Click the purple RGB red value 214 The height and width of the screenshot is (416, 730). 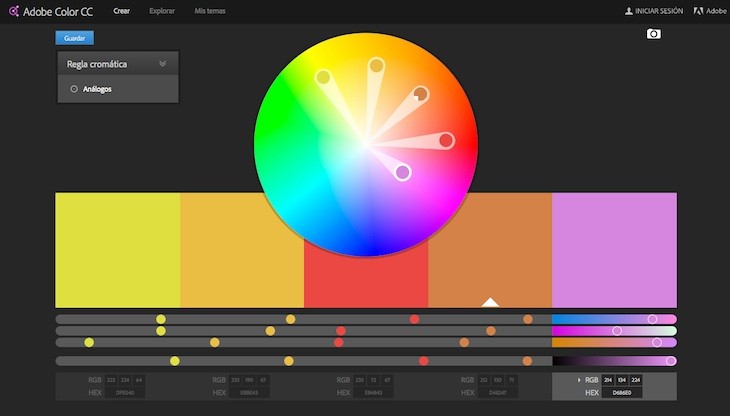point(608,380)
